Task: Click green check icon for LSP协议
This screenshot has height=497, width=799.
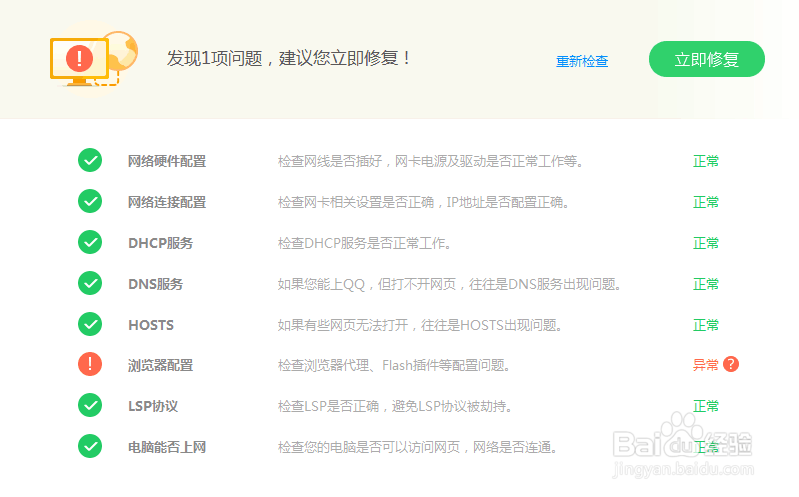Action: [90, 405]
